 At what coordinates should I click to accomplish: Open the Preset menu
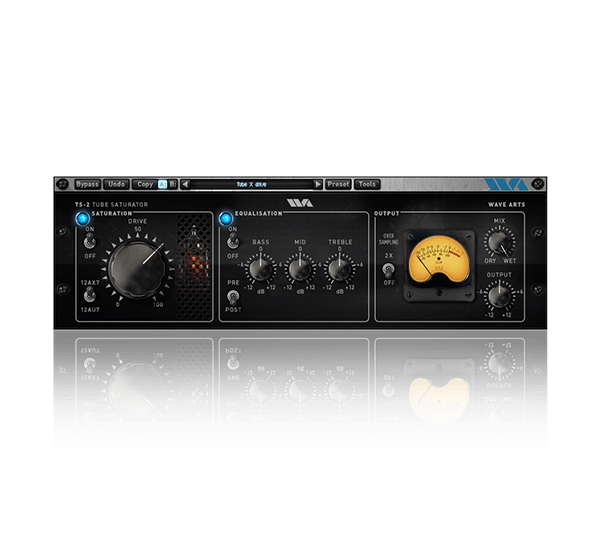coord(338,184)
